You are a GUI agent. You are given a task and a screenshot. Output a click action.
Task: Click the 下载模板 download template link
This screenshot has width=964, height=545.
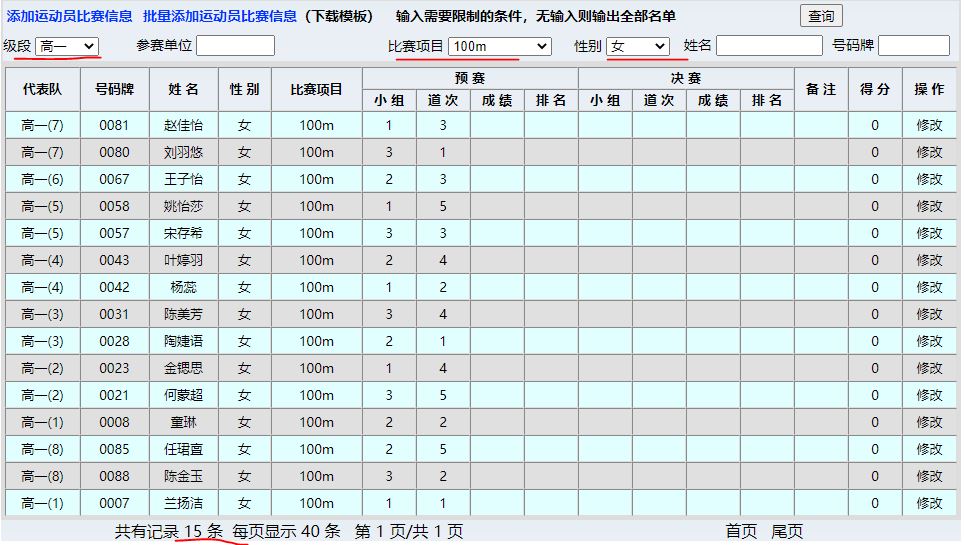pyautogui.click(x=340, y=16)
